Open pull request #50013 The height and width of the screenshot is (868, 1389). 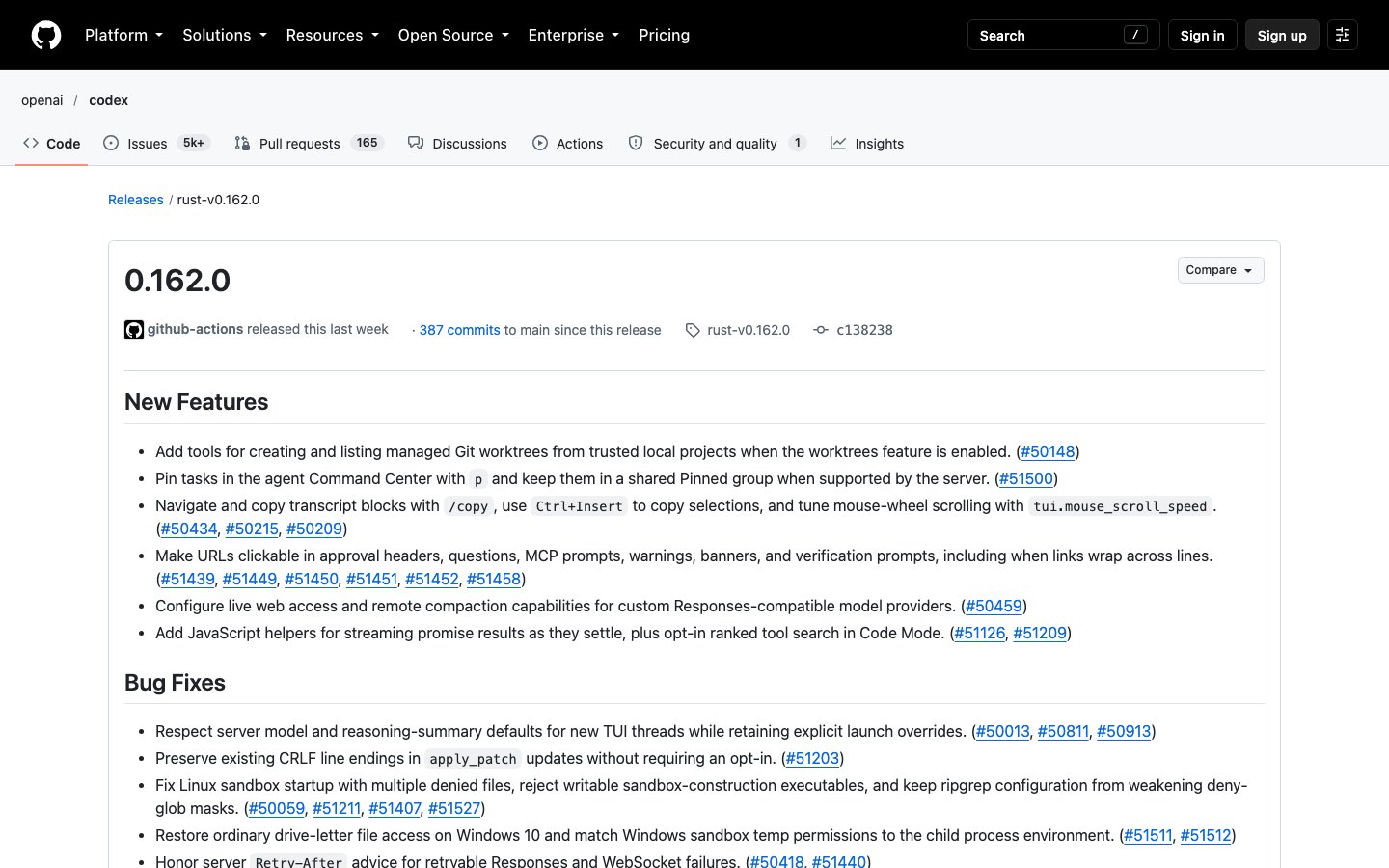1003,731
